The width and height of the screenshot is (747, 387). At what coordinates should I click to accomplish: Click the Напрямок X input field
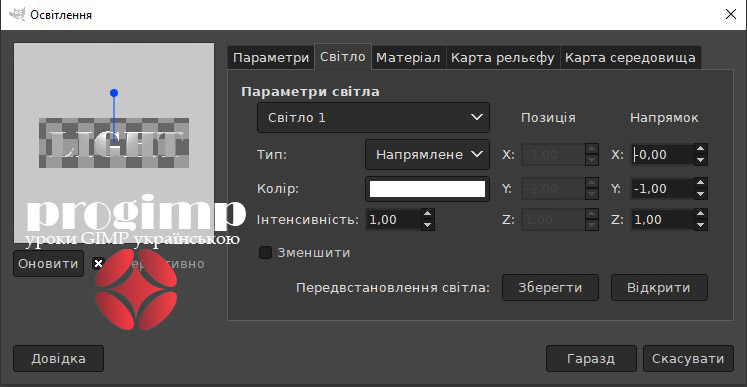tap(662, 154)
